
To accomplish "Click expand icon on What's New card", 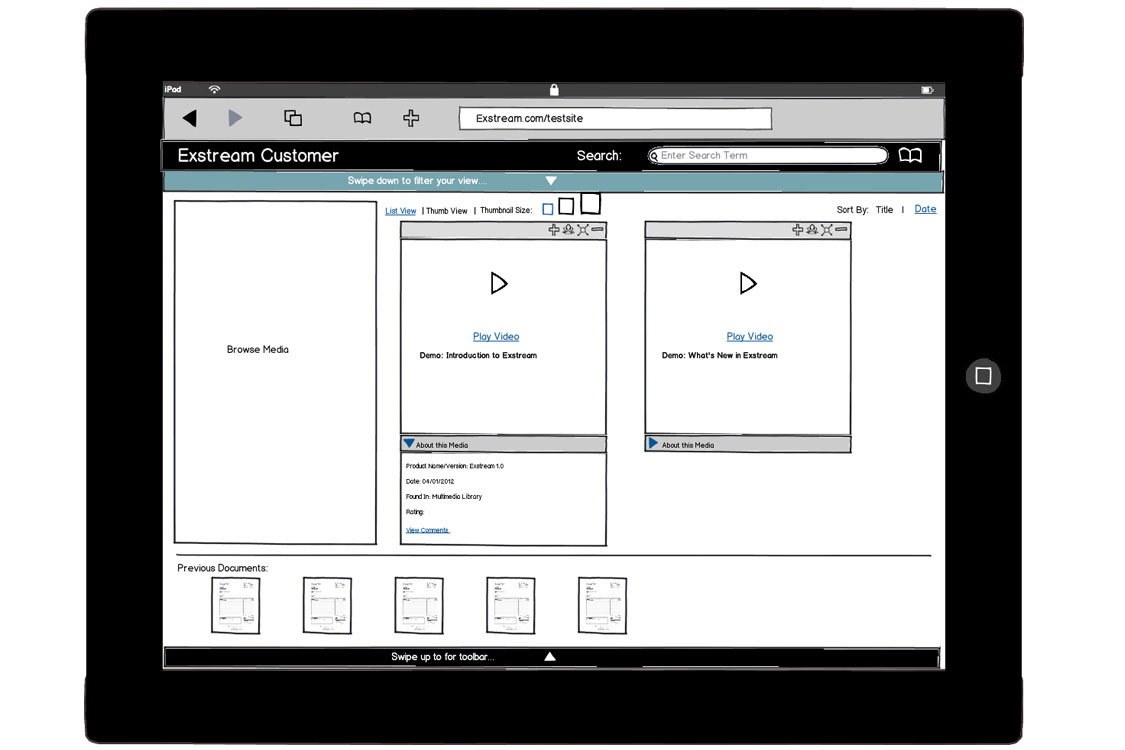I will tap(827, 230).
